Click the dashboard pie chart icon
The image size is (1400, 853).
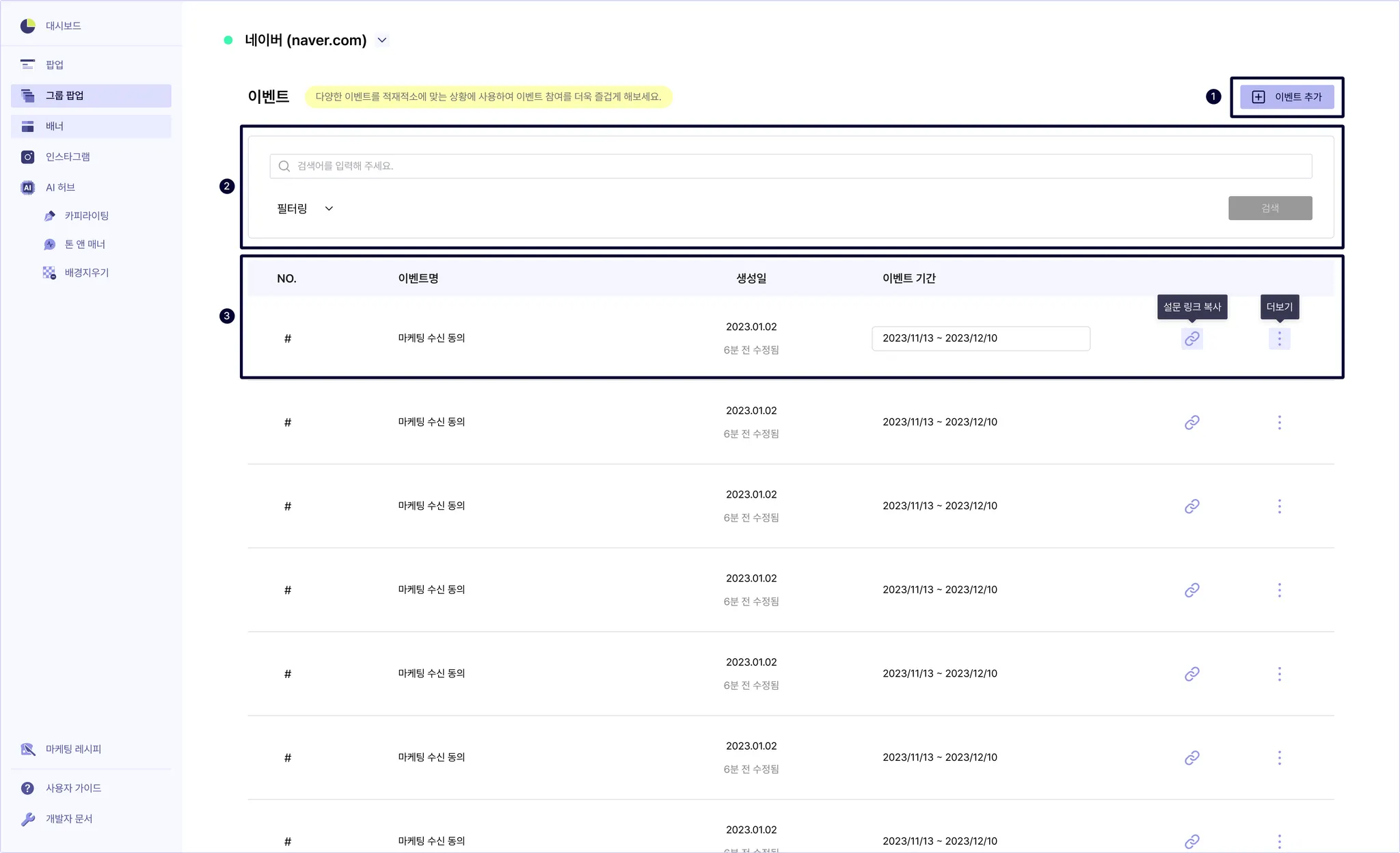[x=27, y=26]
